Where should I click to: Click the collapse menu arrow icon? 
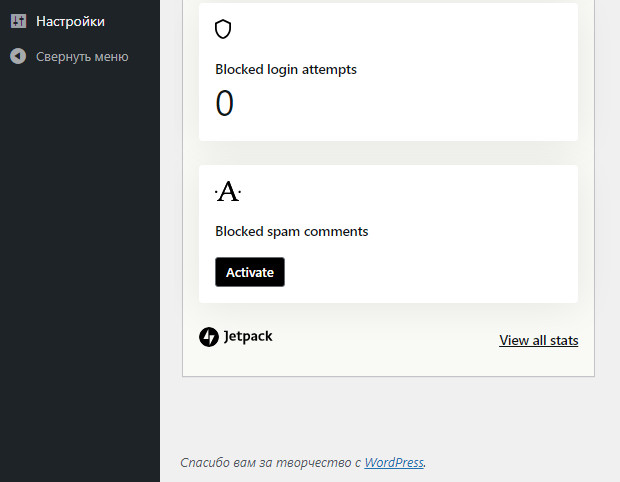tap(18, 56)
